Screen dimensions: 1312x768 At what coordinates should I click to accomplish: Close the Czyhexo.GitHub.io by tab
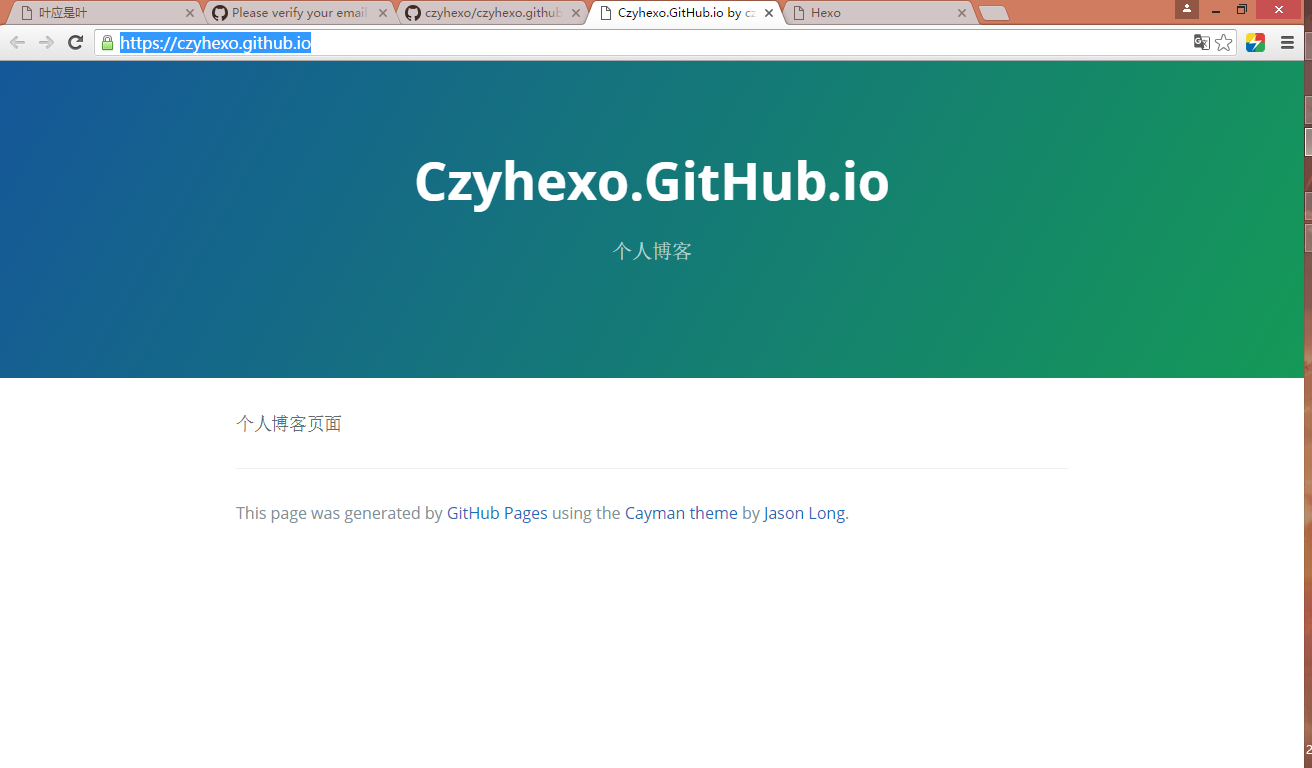[x=769, y=14]
